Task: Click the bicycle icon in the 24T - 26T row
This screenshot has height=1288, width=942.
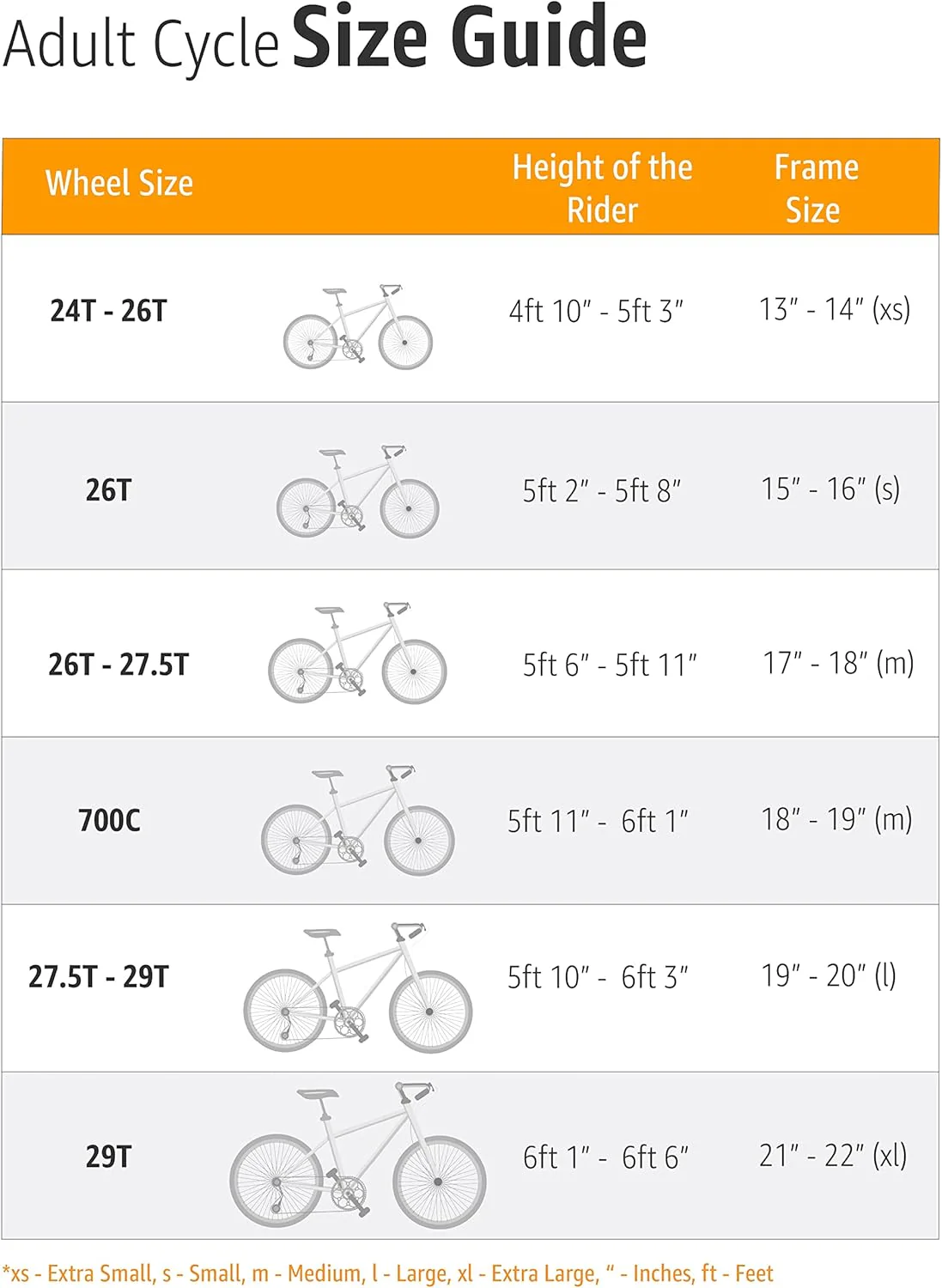Action: coord(357,327)
